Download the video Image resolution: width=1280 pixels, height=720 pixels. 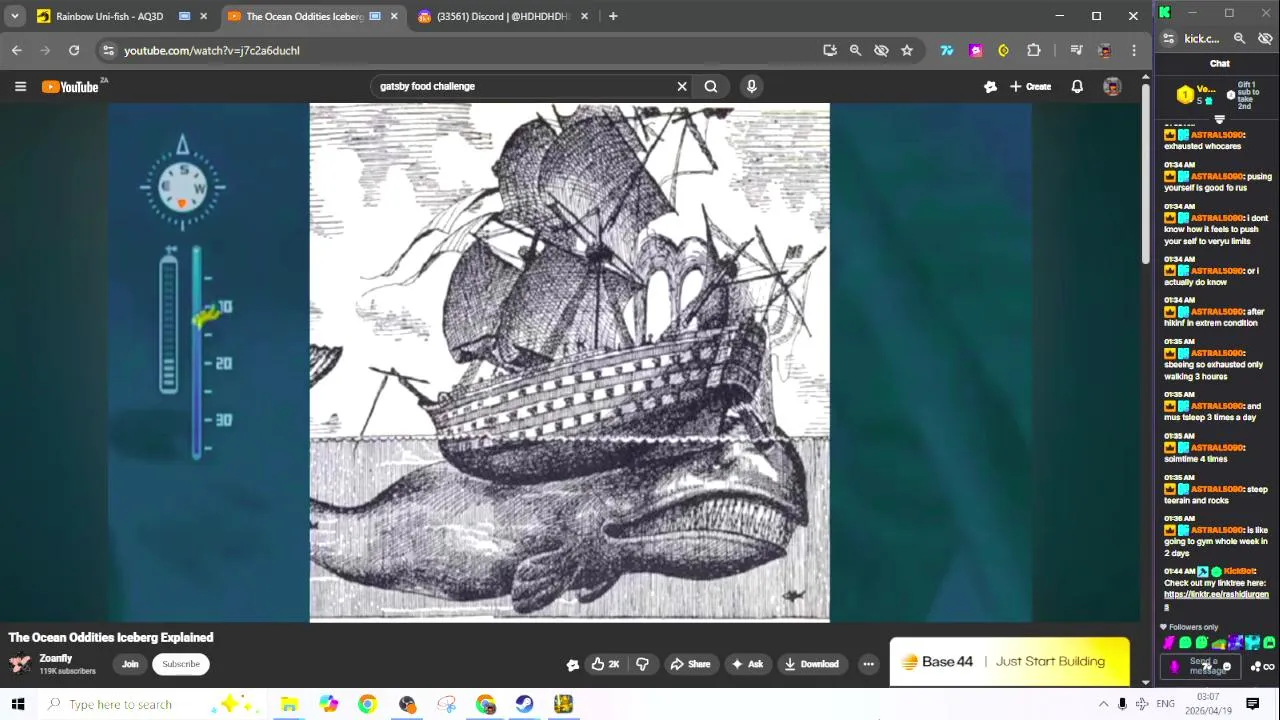point(811,664)
